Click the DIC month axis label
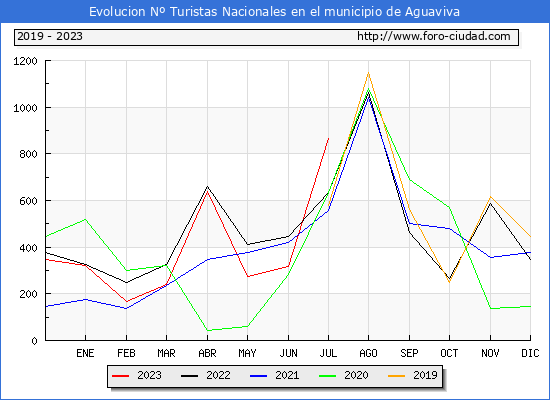The height and width of the screenshot is (400, 550). click(530, 353)
